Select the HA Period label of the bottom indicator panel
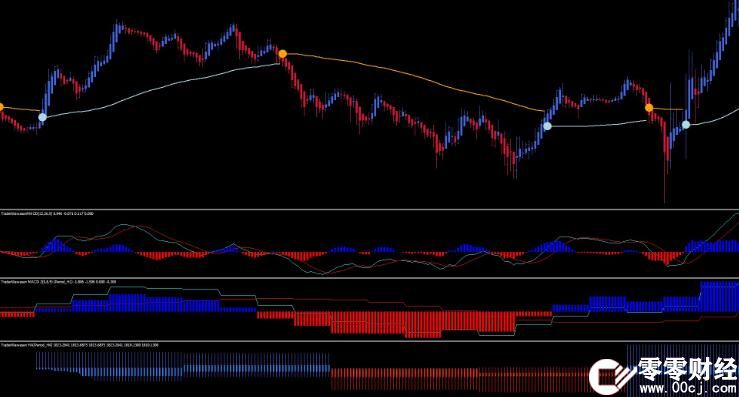This screenshot has width=739, height=397. (80, 345)
